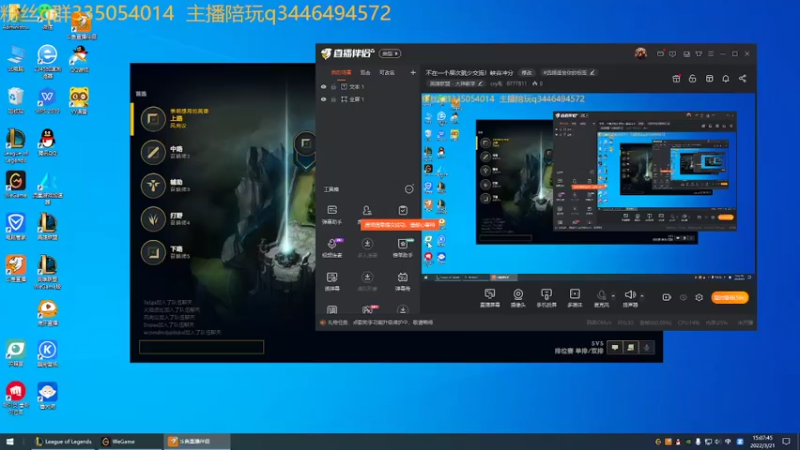Open the mail icon in streaming app title bar
This screenshot has height=450, width=800.
coord(660,54)
